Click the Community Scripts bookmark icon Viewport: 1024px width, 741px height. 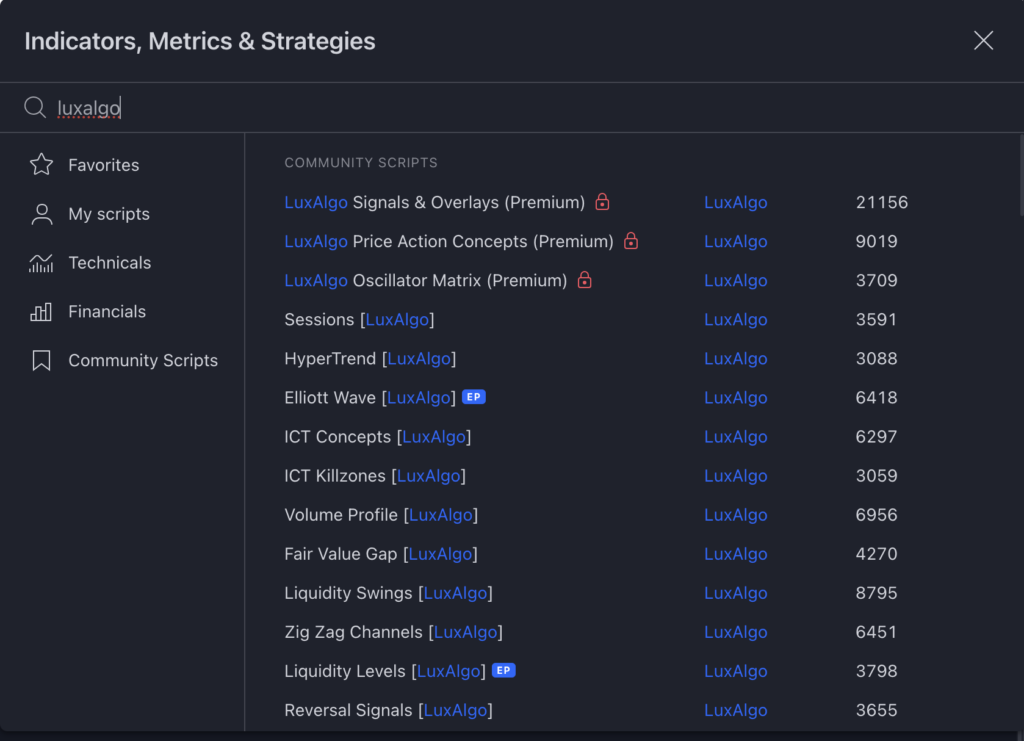tap(41, 360)
